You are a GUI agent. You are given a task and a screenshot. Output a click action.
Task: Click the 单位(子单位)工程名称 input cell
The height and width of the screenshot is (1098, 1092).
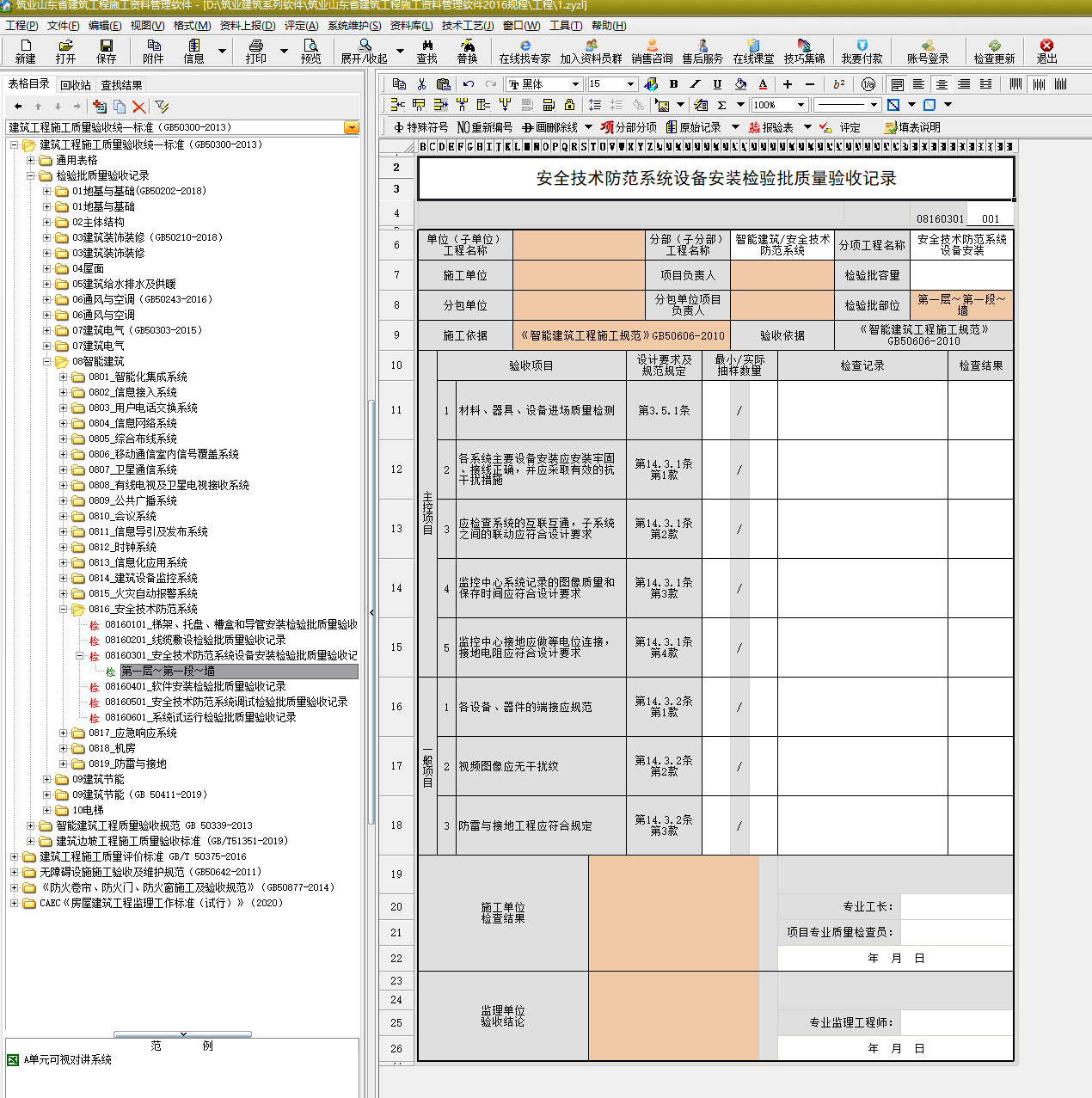tap(580, 245)
